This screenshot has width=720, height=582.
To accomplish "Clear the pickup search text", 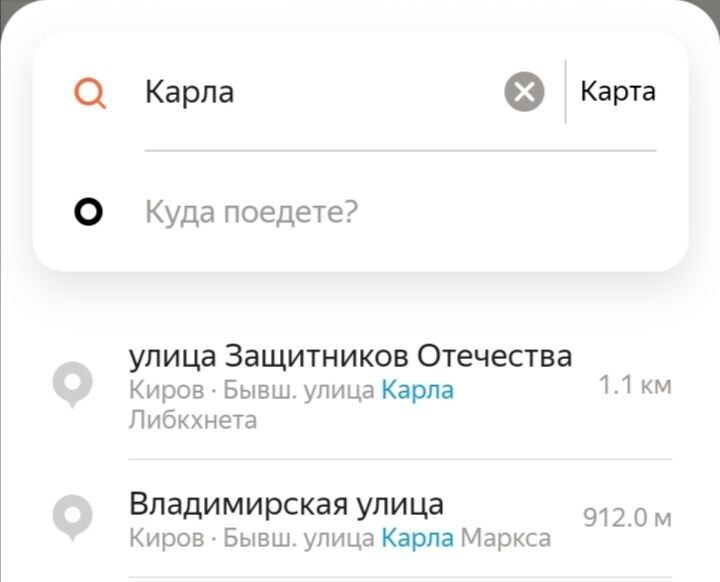I will (x=524, y=93).
